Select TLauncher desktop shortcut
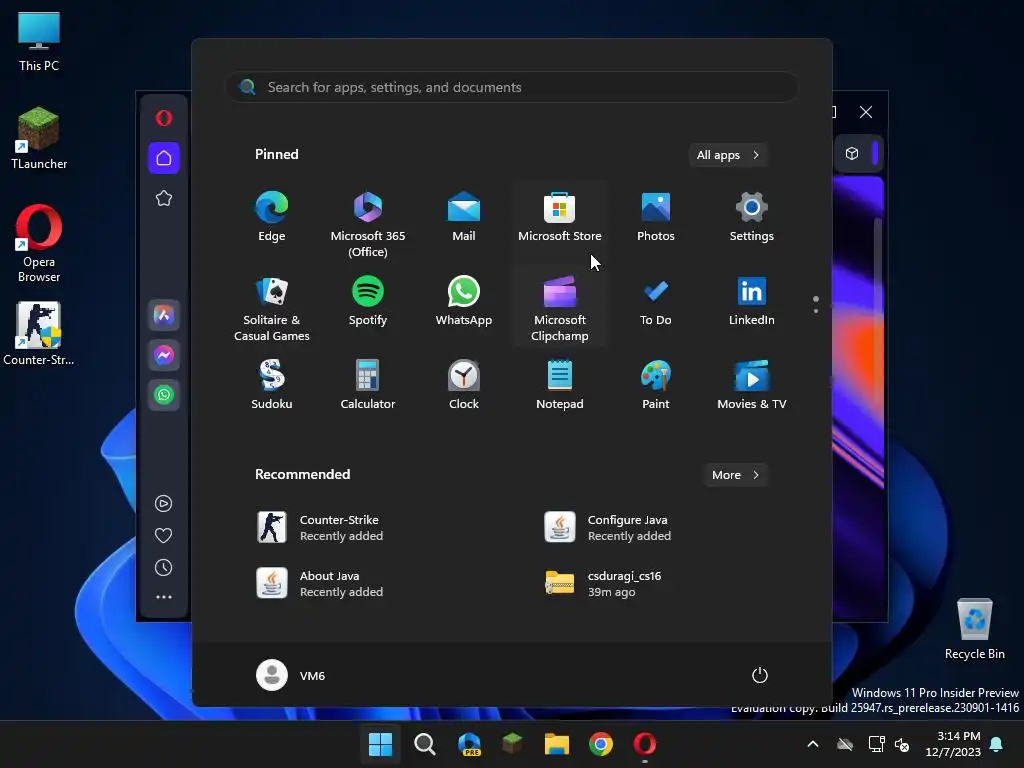 pyautogui.click(x=39, y=138)
